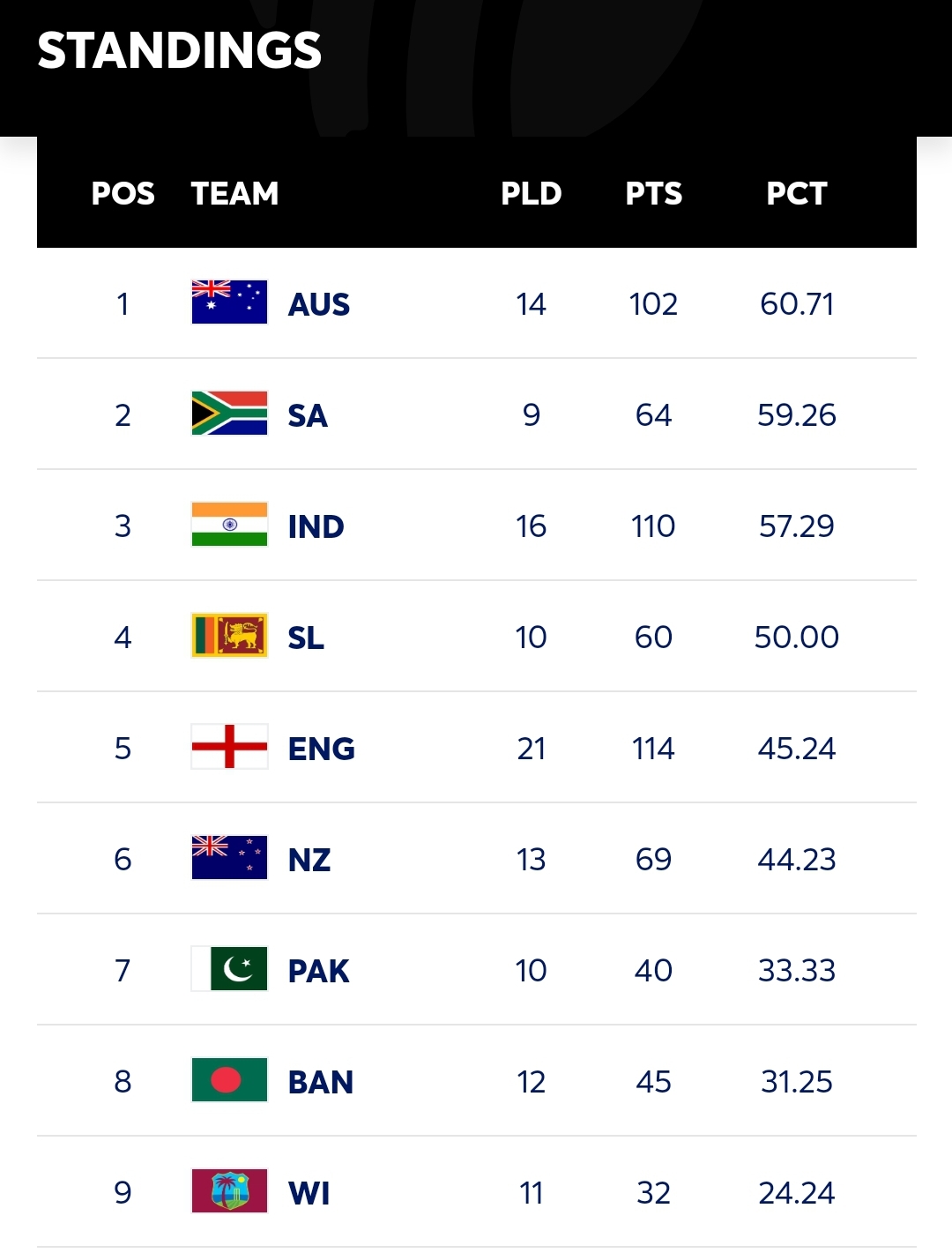
Task: Click the West Indies flag icon
Action: click(x=229, y=1191)
